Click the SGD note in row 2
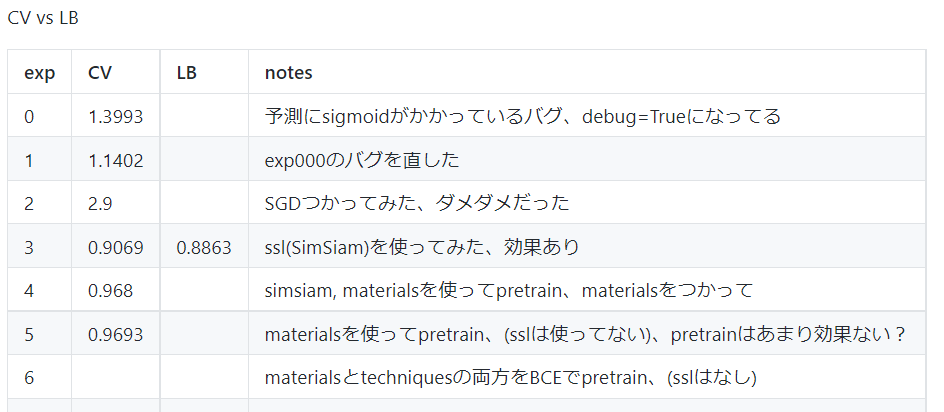Image resolution: width=944 pixels, height=412 pixels. pyautogui.click(x=417, y=203)
